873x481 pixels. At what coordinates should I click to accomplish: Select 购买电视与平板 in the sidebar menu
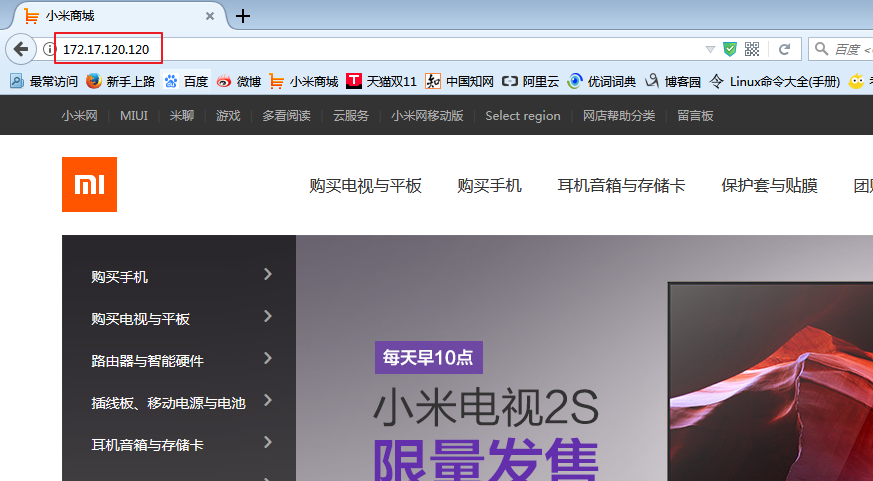point(140,319)
